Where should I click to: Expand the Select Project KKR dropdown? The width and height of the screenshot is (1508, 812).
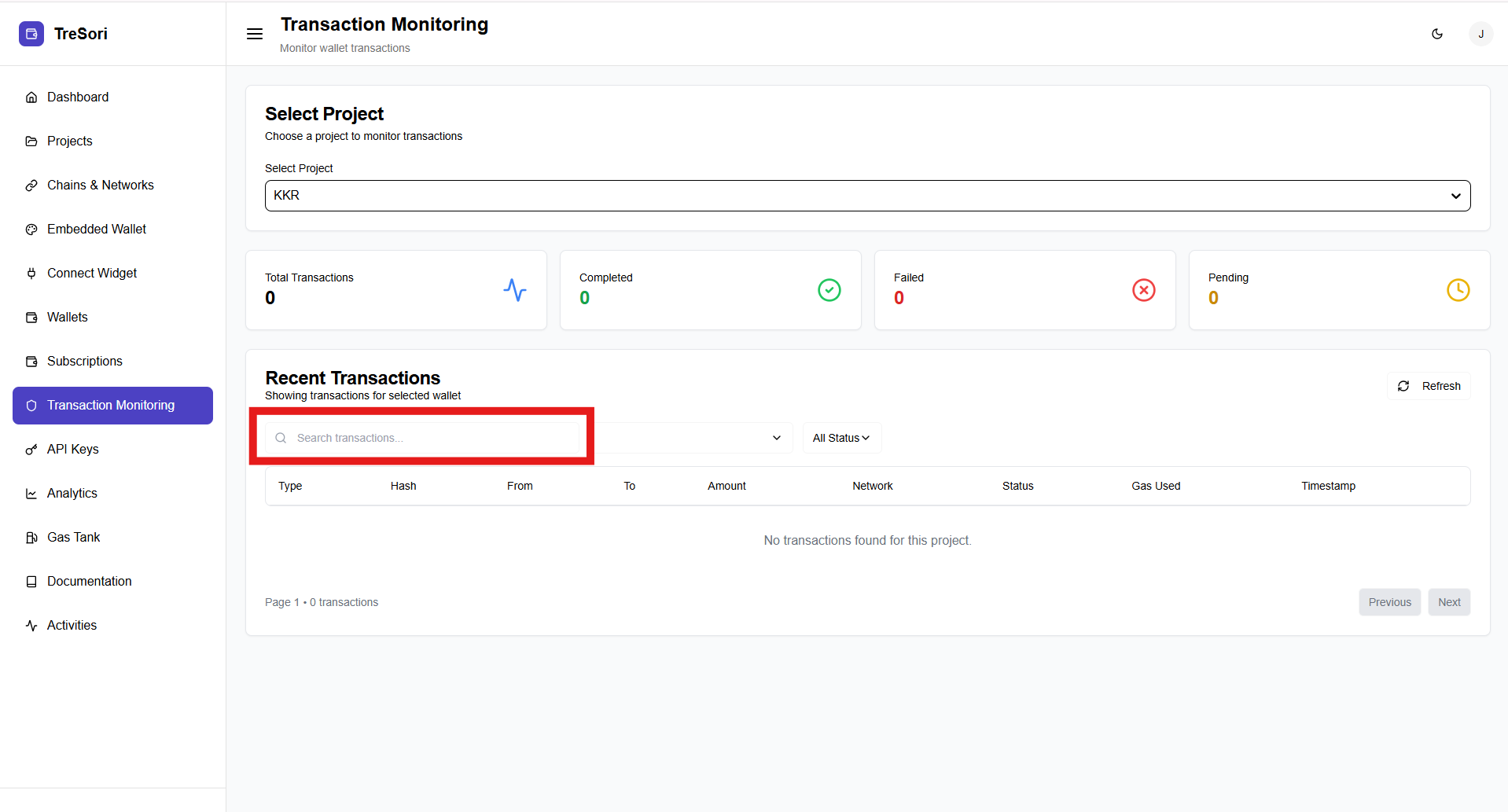(867, 196)
